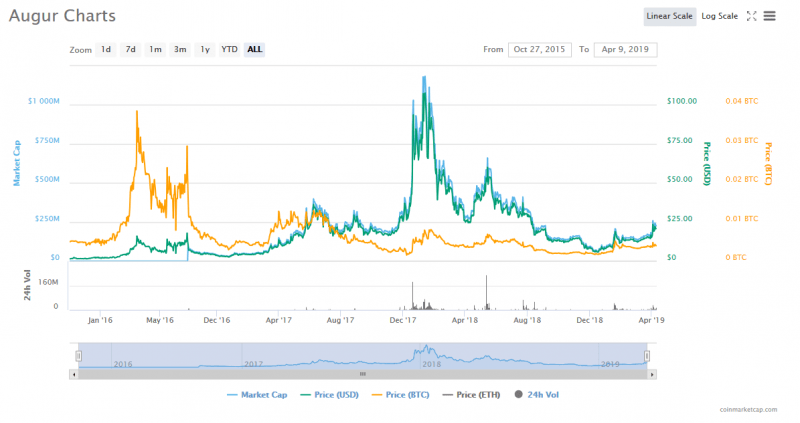Click the navigator scrollbar thumb
This screenshot has height=423, width=800.
point(363,374)
